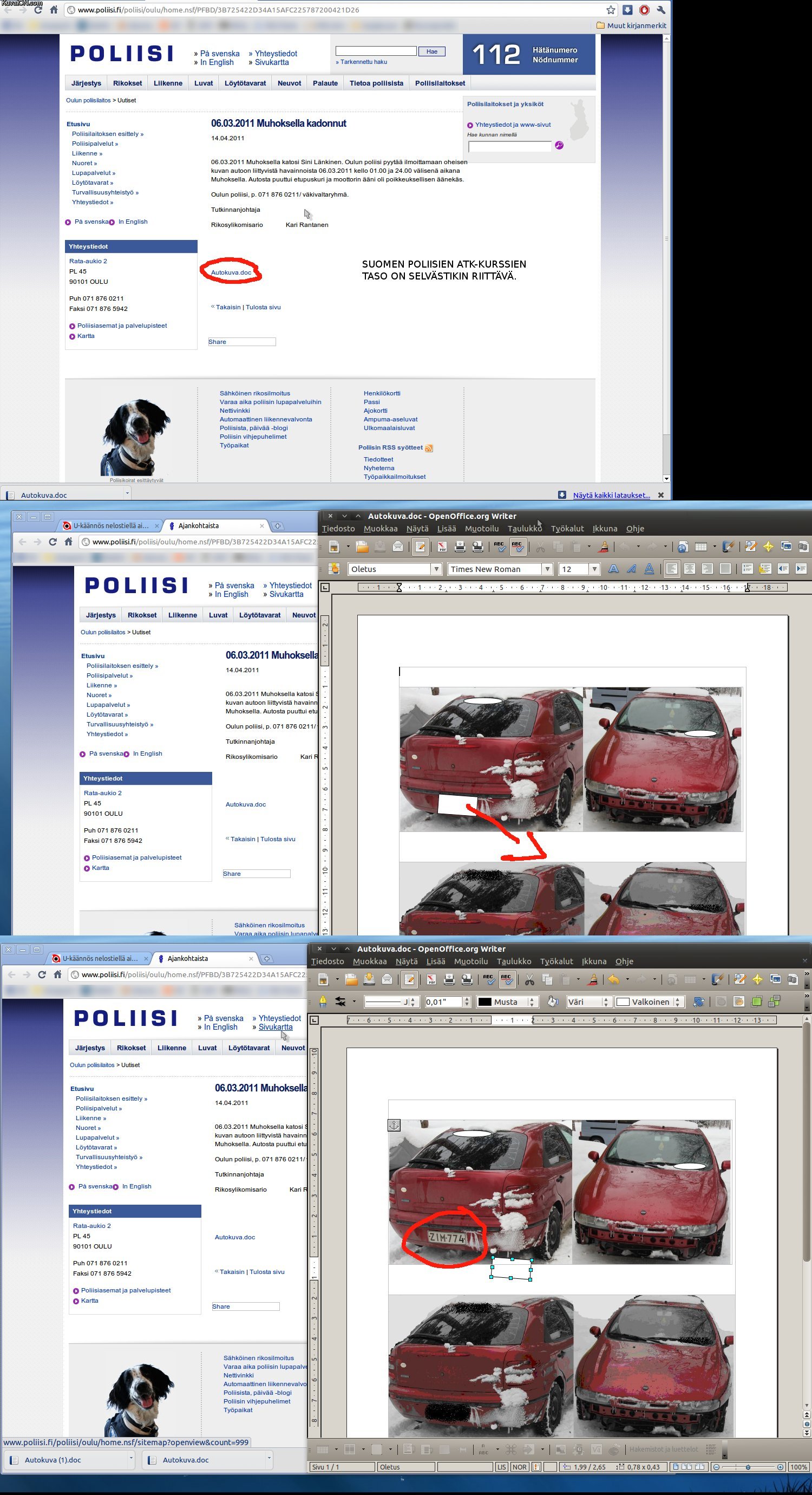The height and width of the screenshot is (1495, 812).
Task: Open the Valkoinen fill color dropdown
Action: (677, 1002)
